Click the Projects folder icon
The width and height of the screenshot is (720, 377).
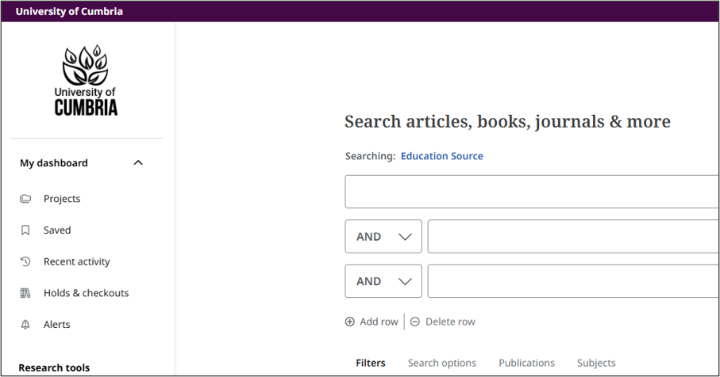point(26,199)
